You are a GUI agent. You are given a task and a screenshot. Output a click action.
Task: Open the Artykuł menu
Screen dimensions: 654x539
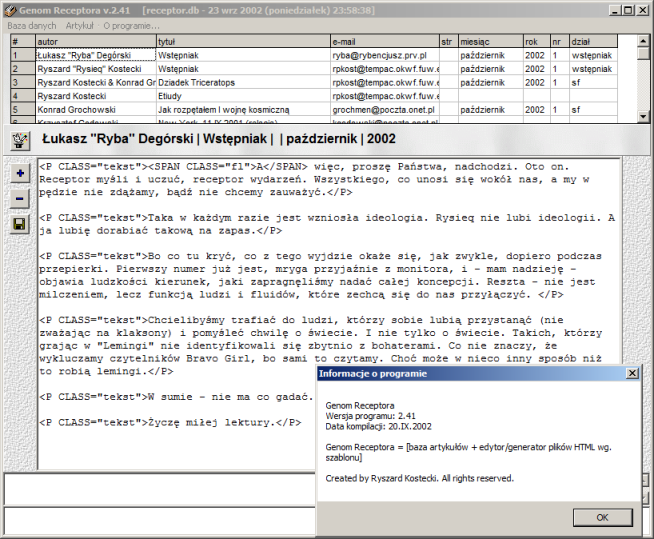tap(80, 24)
